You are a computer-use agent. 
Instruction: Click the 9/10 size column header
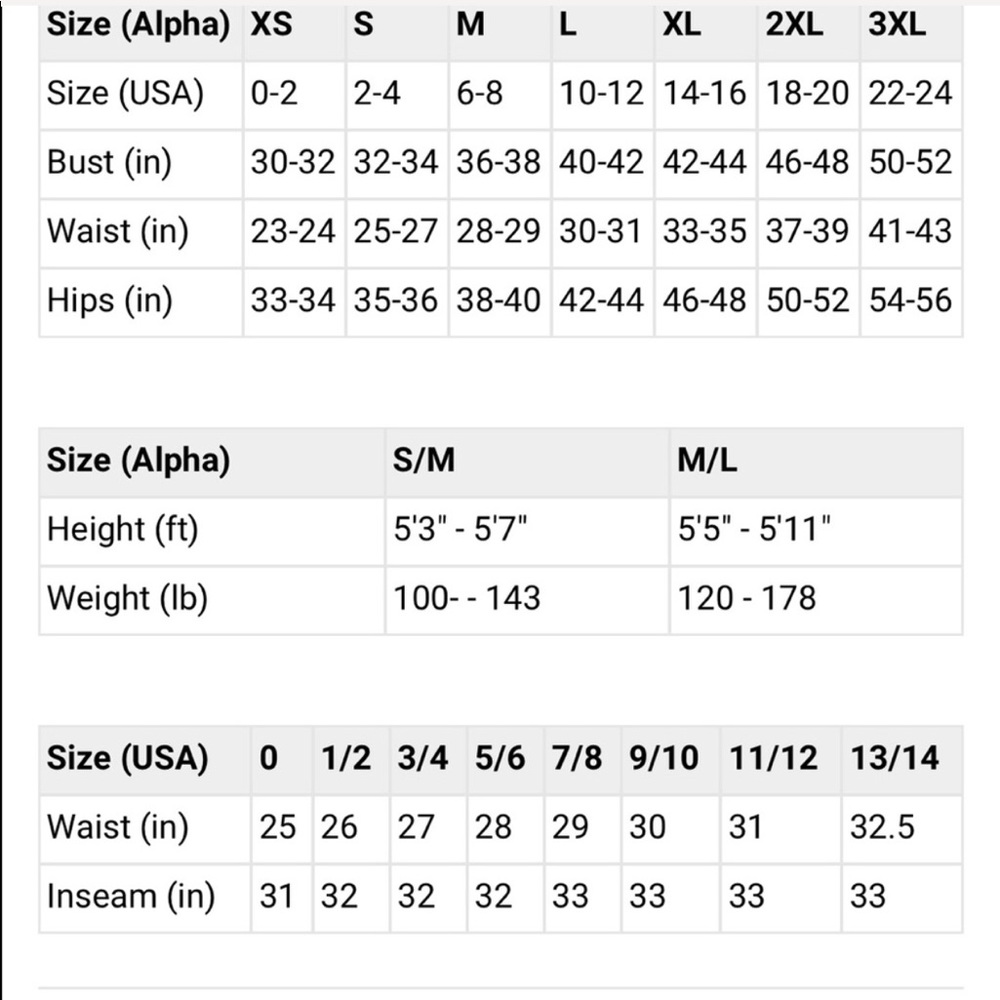664,758
